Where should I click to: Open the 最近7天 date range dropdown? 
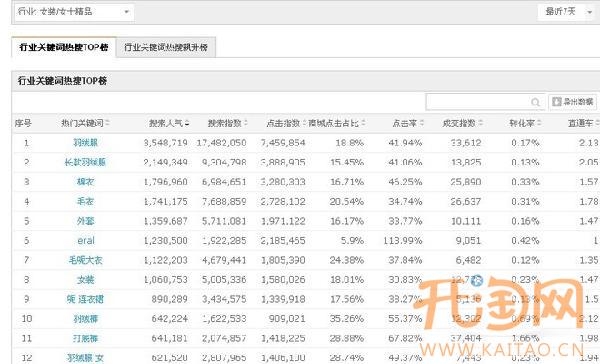click(x=568, y=12)
